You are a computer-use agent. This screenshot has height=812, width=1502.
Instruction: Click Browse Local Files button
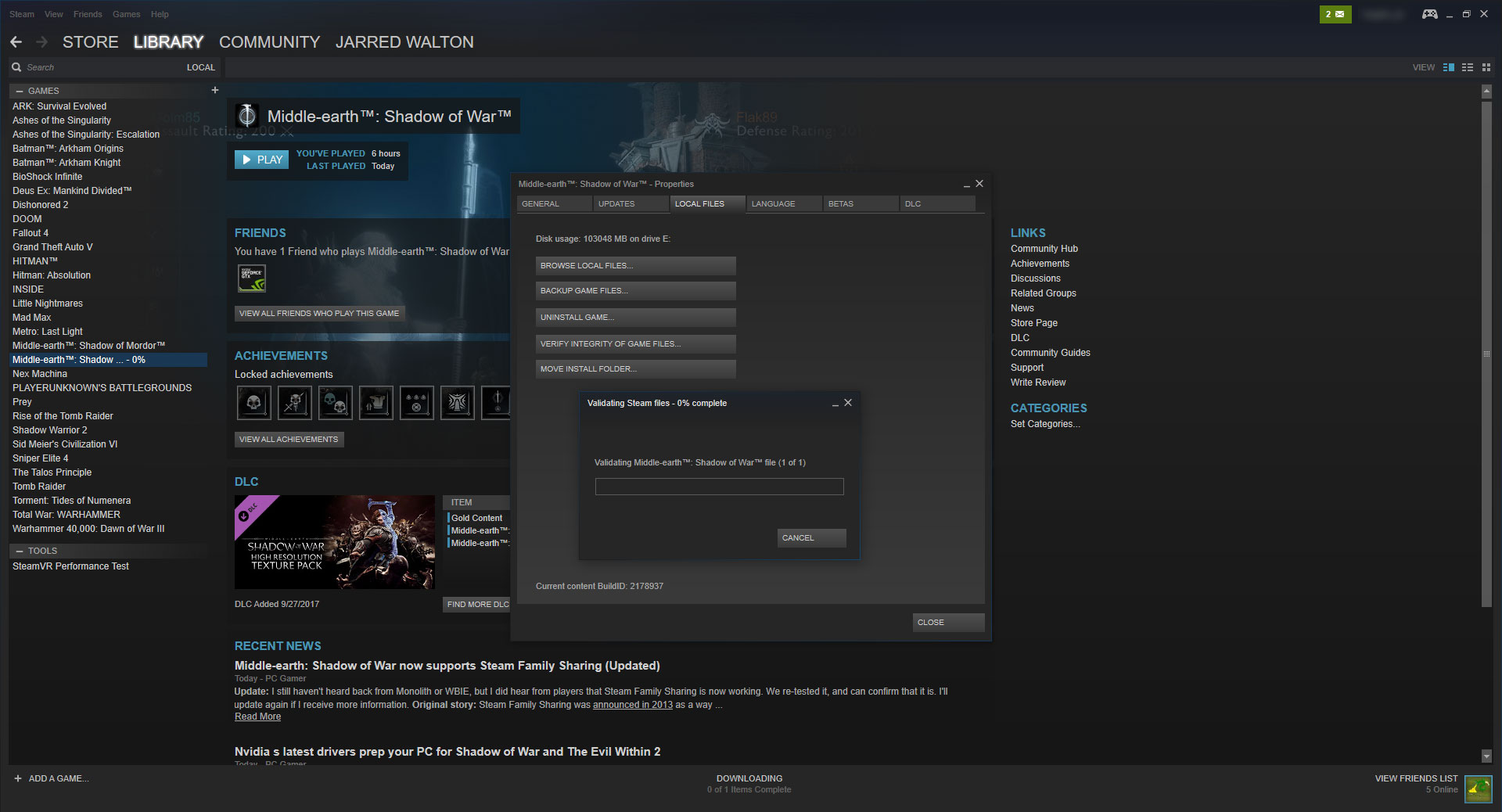[635, 266]
